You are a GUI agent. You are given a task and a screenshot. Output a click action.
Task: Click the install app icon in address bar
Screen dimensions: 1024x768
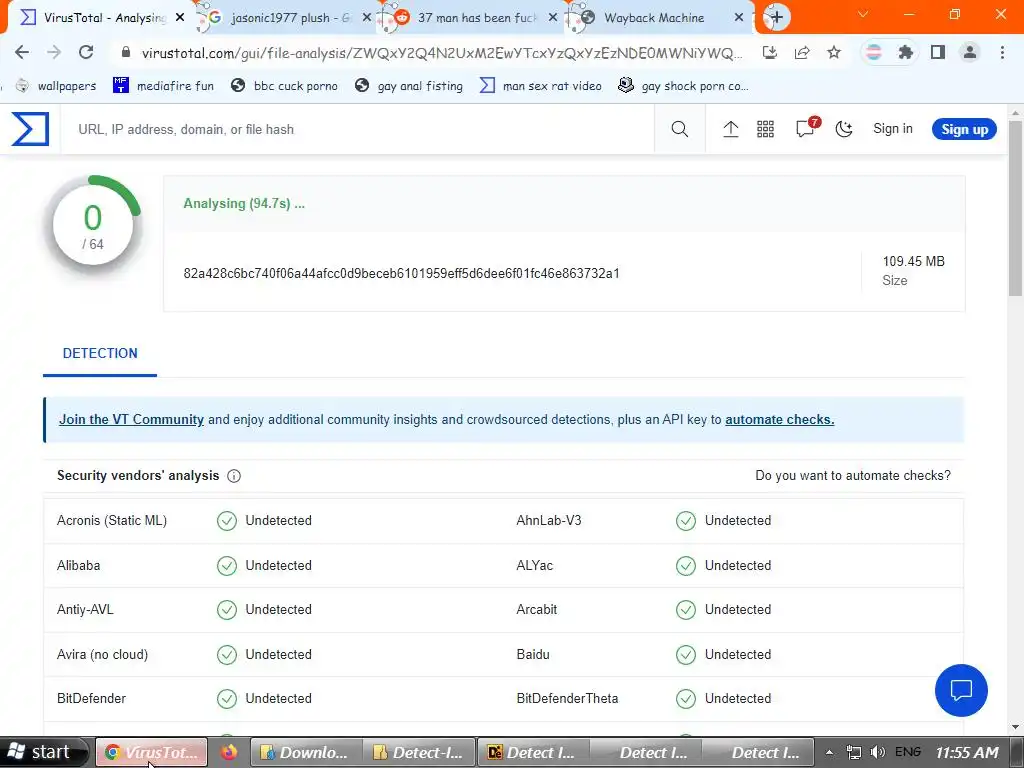click(x=770, y=52)
